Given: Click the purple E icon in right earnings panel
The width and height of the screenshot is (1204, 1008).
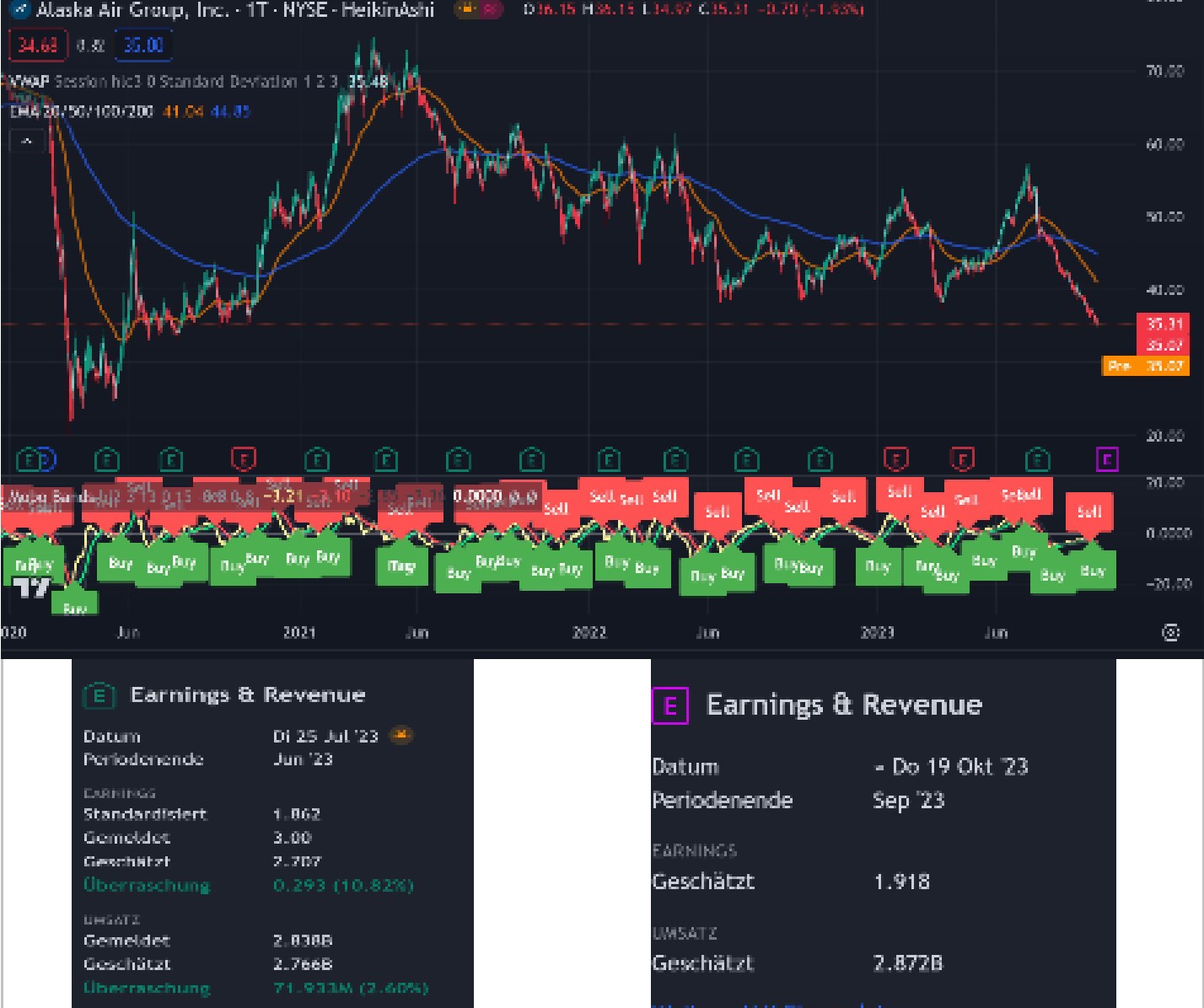Looking at the screenshot, I should click(670, 705).
